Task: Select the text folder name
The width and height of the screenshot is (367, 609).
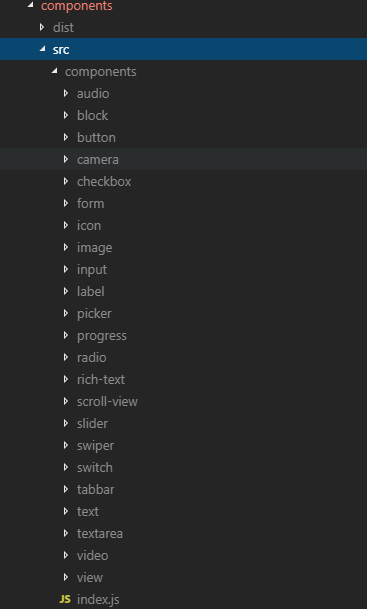Action: point(88,512)
